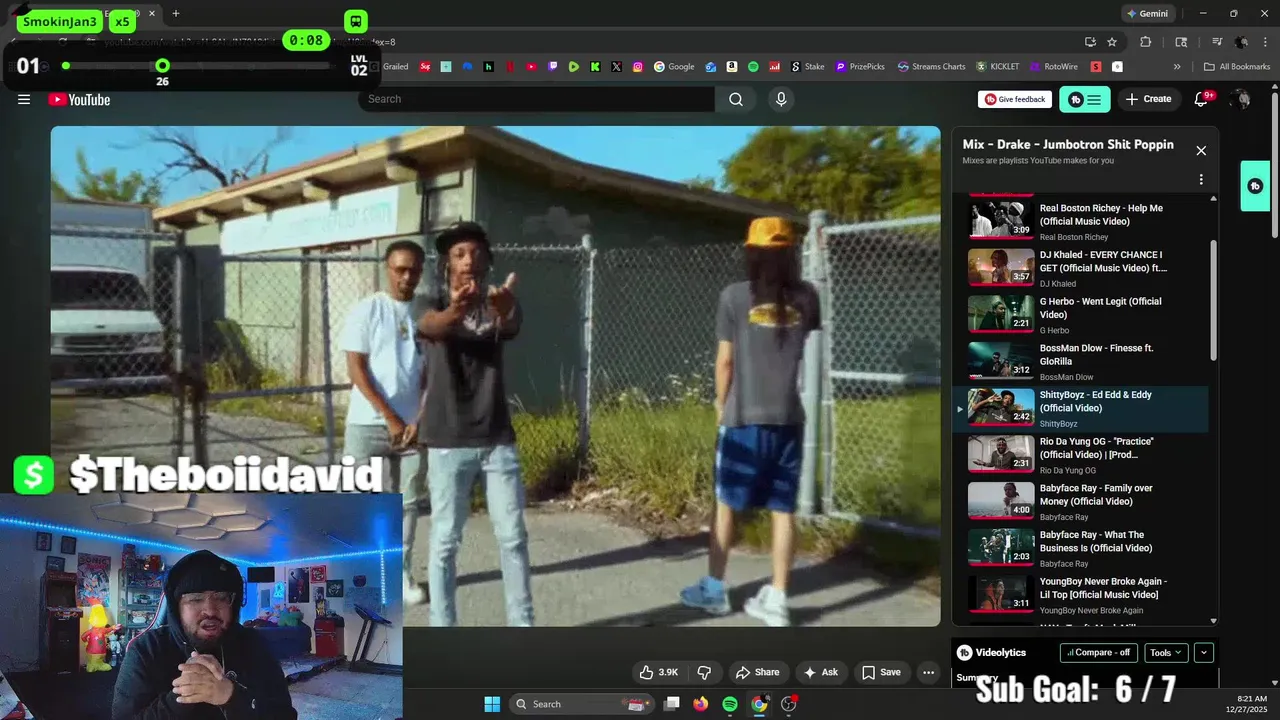Open the Streams Charts bookmark
The height and width of the screenshot is (720, 1280).
931,67
